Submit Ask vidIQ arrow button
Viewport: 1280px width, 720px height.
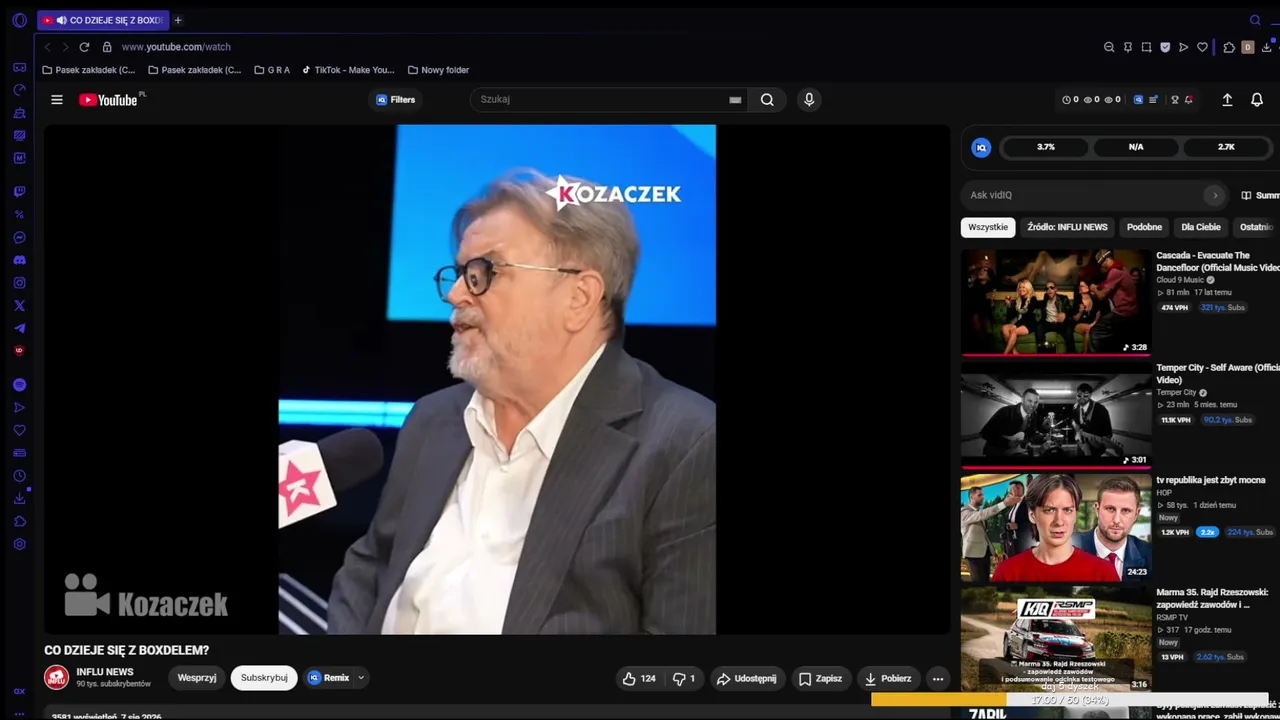click(1214, 195)
